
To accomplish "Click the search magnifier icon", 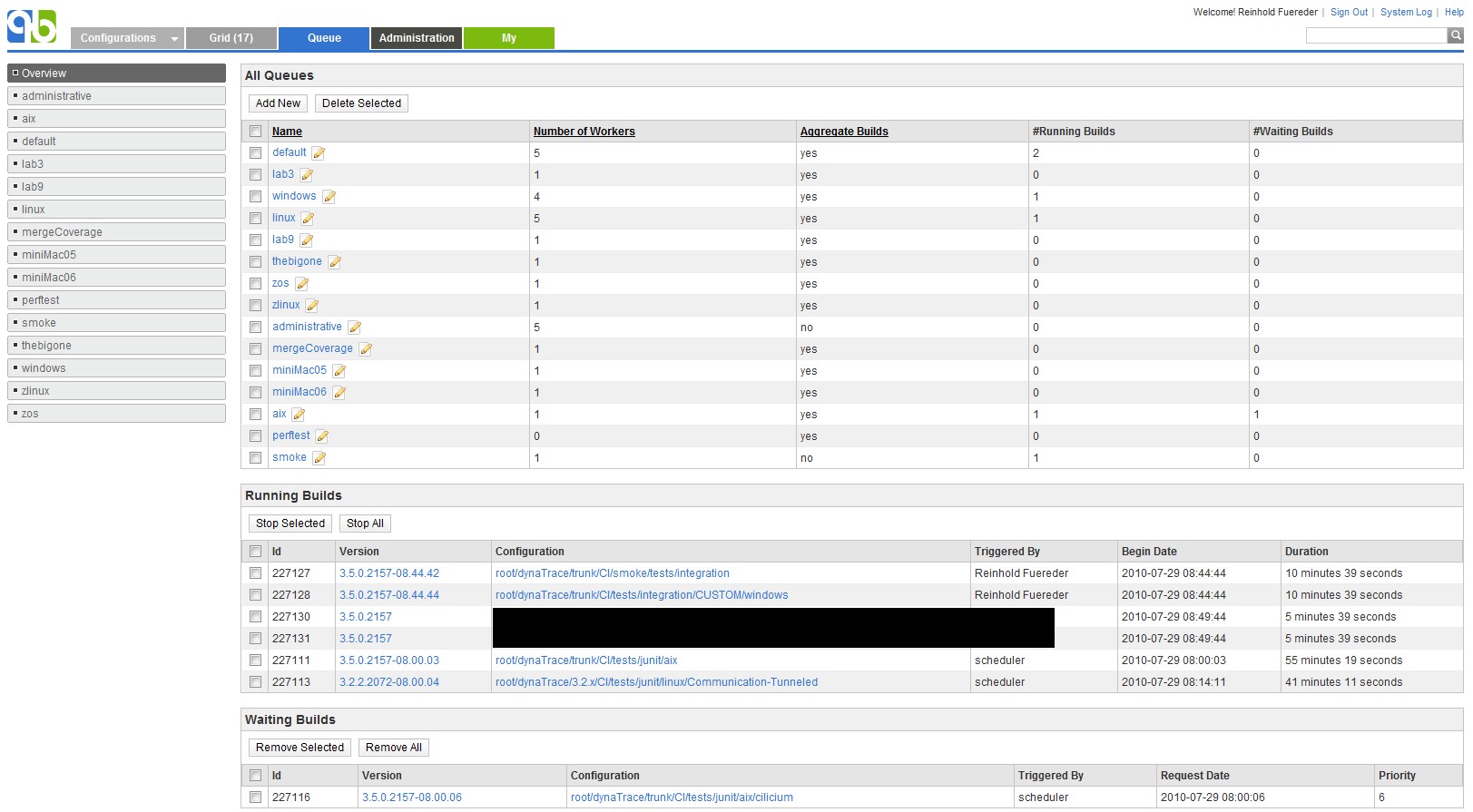I will click(1456, 35).
